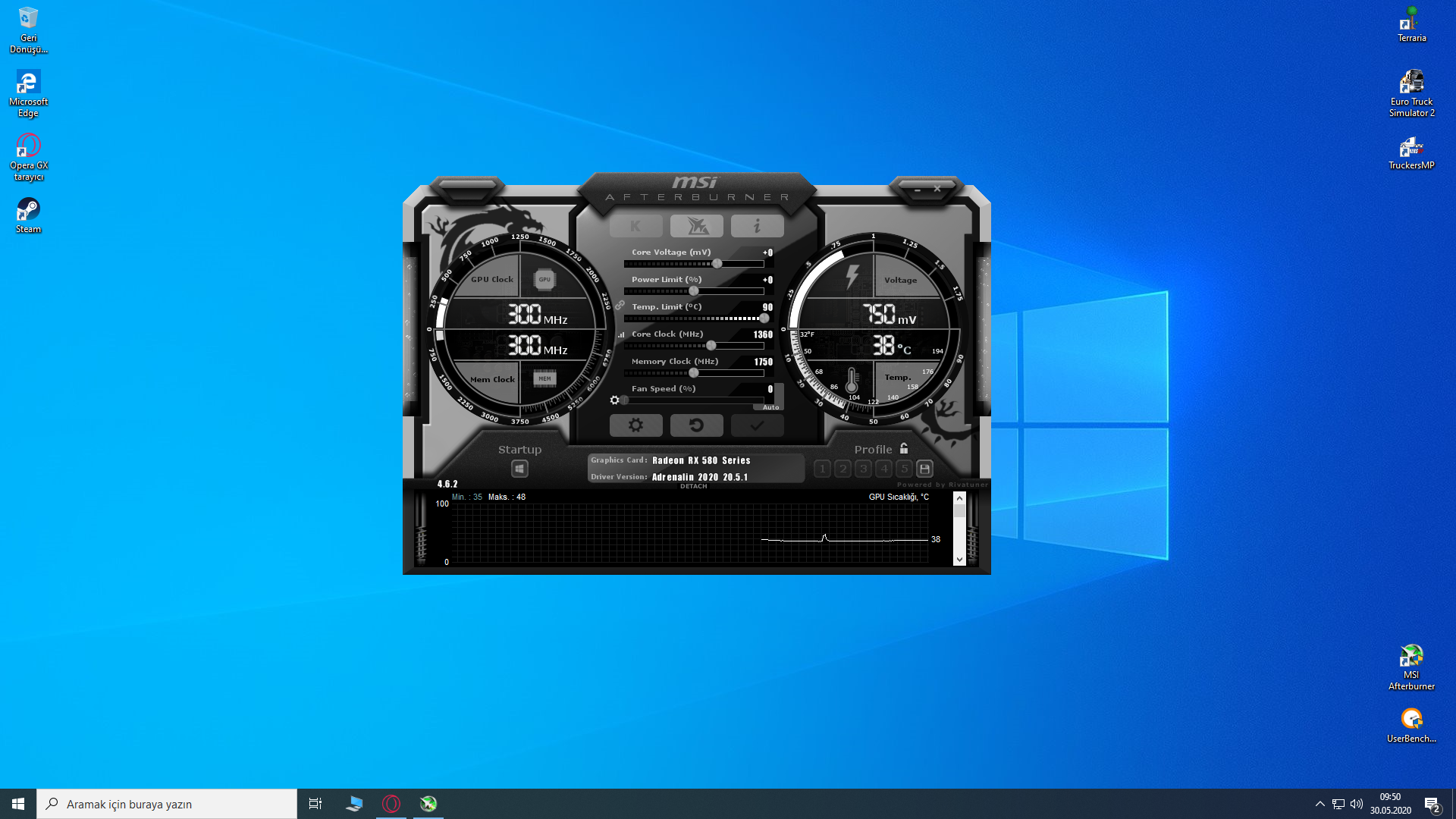Open the taskbar clock and date
1456x819 pixels.
coord(1390,804)
